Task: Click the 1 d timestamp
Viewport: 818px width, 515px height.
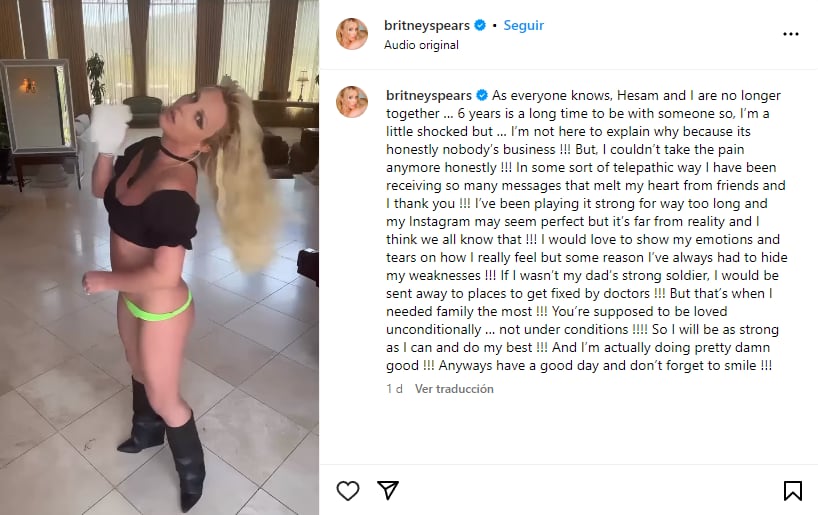Action: (394, 389)
